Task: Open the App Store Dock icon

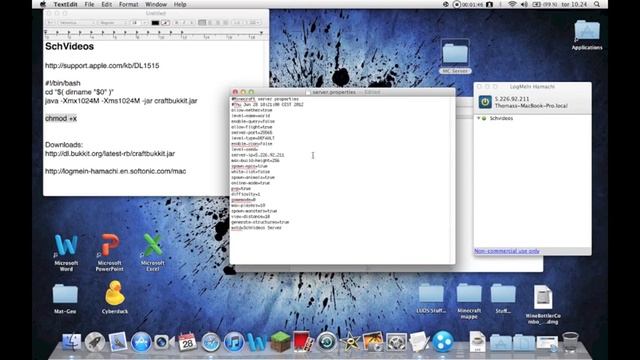Action: 141,342
